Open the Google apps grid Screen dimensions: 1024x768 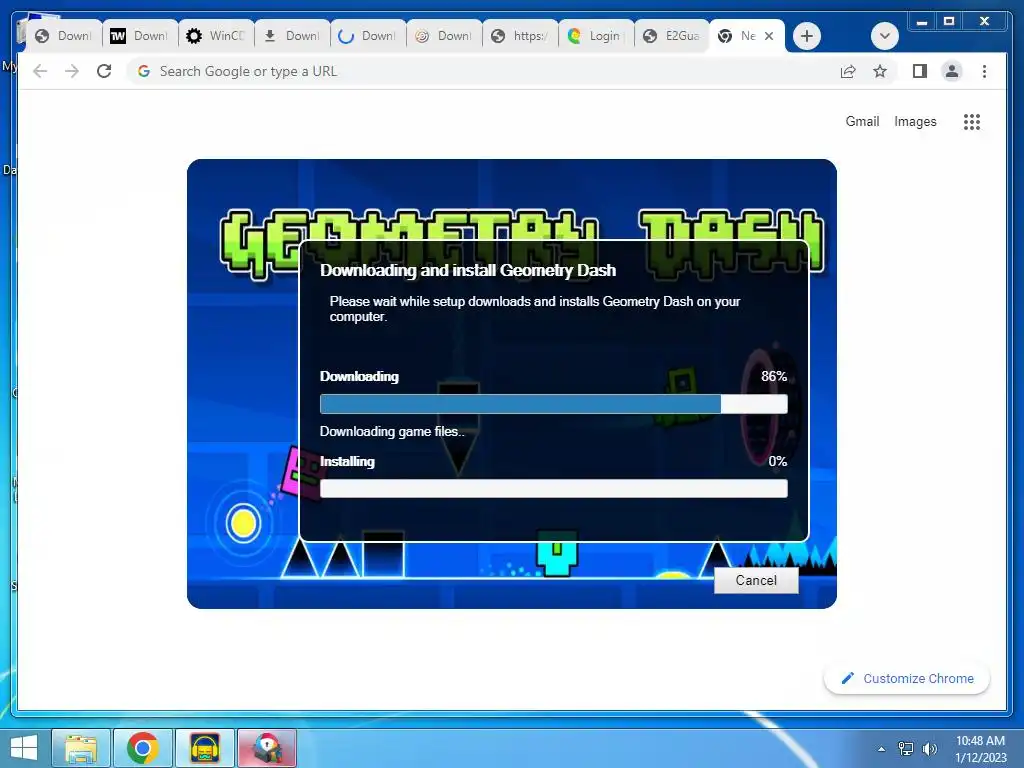pos(972,121)
